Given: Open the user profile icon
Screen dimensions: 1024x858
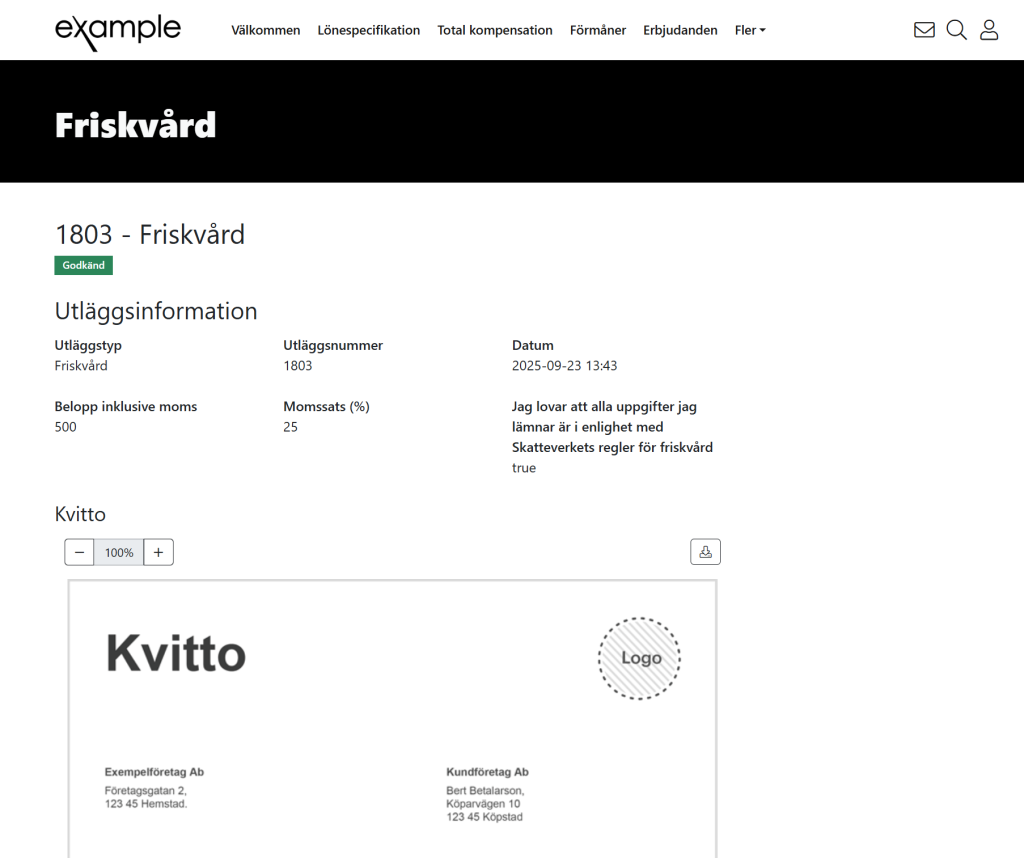Looking at the screenshot, I should coord(989,30).
